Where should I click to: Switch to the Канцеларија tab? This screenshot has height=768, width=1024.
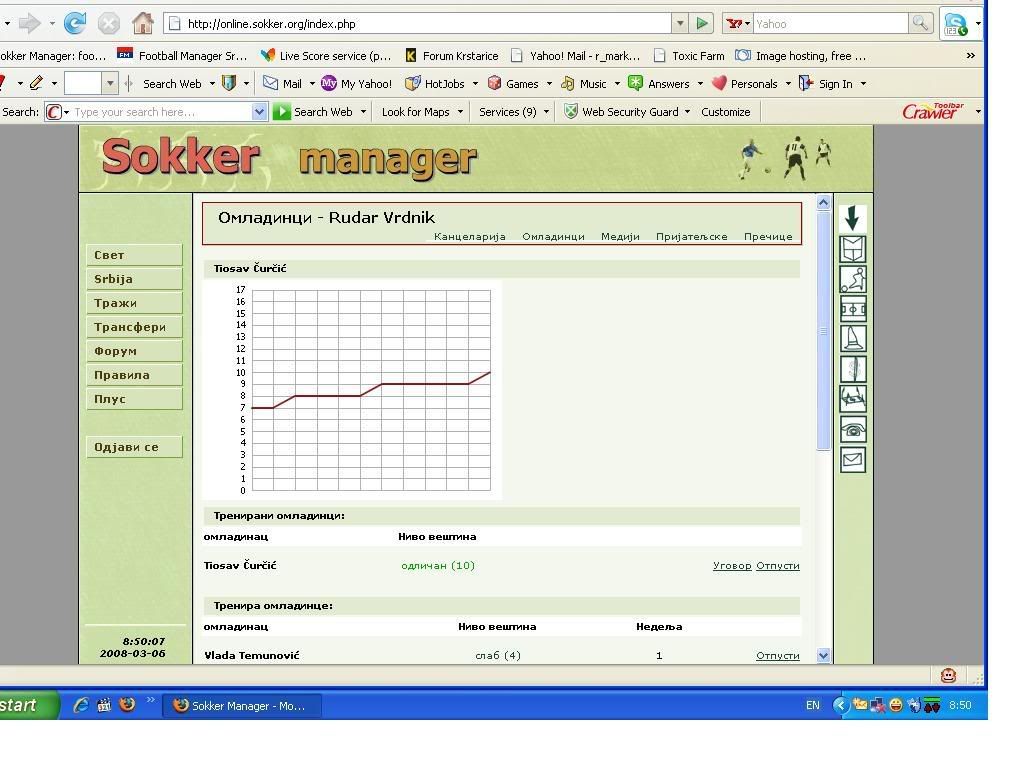point(469,237)
